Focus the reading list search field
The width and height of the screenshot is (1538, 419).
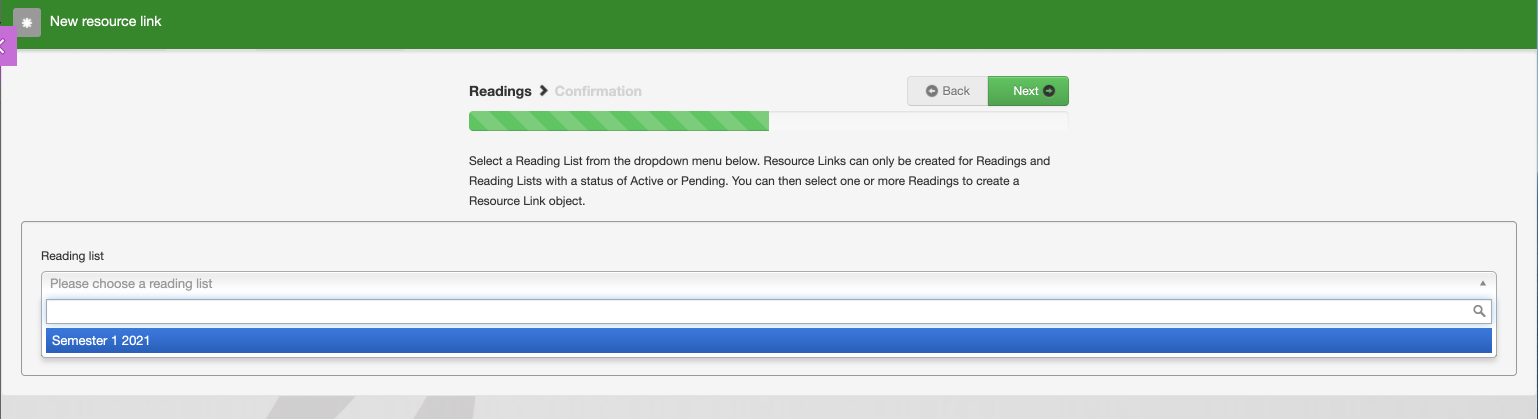point(758,311)
